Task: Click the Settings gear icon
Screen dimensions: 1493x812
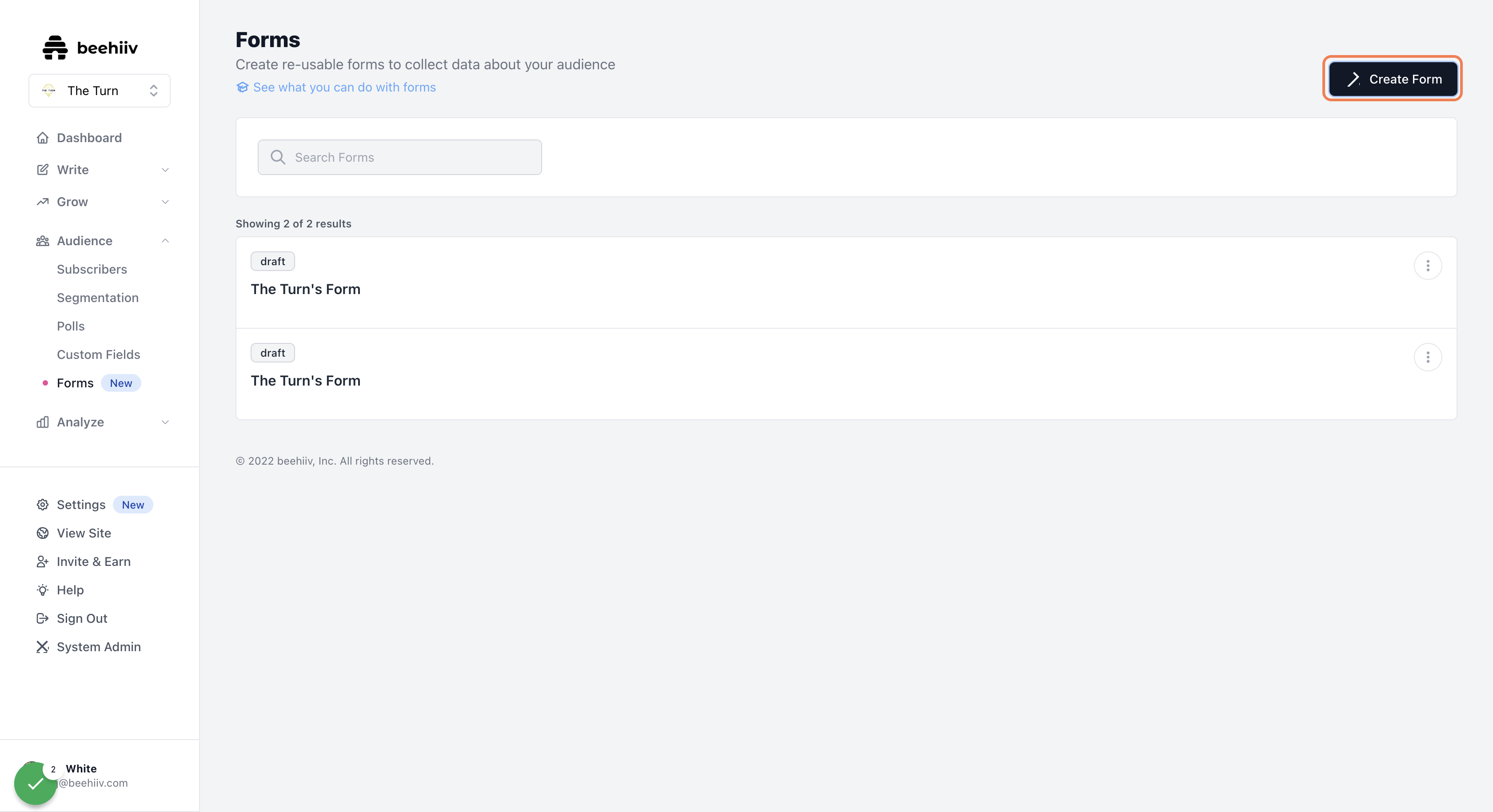Action: [42, 505]
